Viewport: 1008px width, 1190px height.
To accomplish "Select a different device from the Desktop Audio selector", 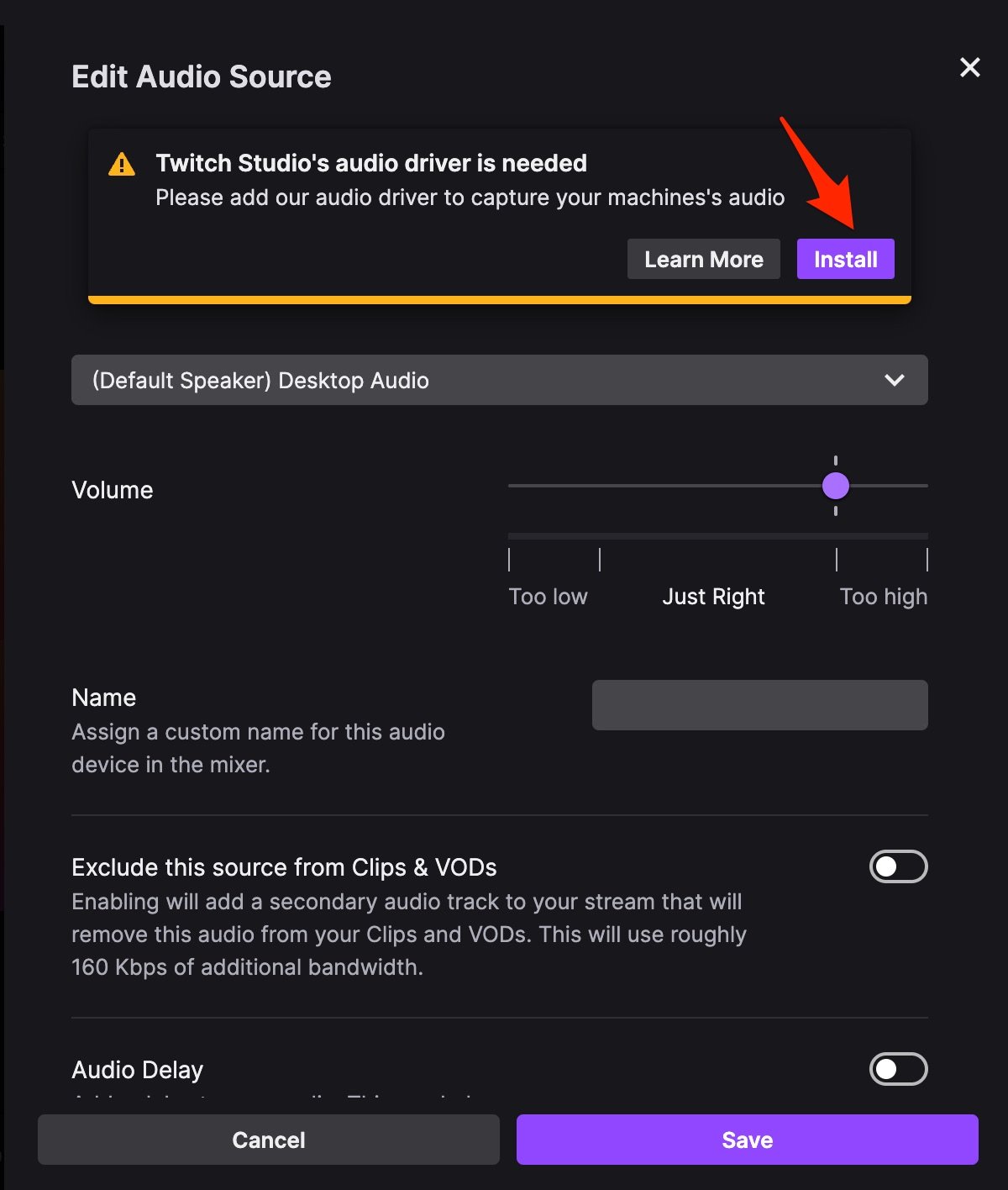I will 499,380.
